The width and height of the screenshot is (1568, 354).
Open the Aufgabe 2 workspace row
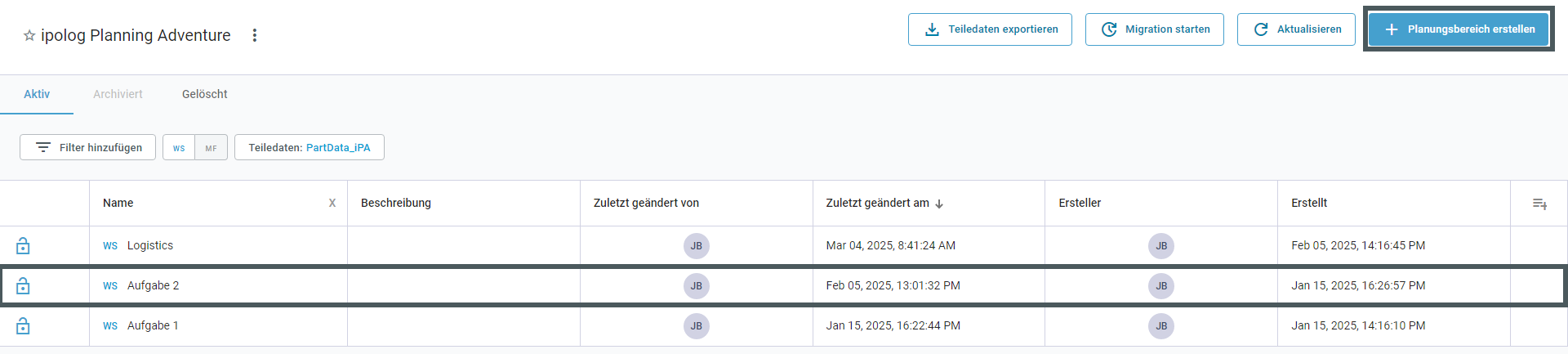point(784,285)
